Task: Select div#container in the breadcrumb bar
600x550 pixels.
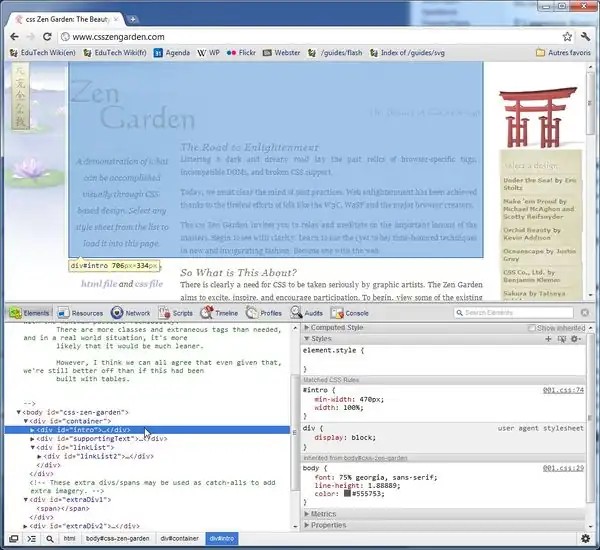Action: pos(180,539)
